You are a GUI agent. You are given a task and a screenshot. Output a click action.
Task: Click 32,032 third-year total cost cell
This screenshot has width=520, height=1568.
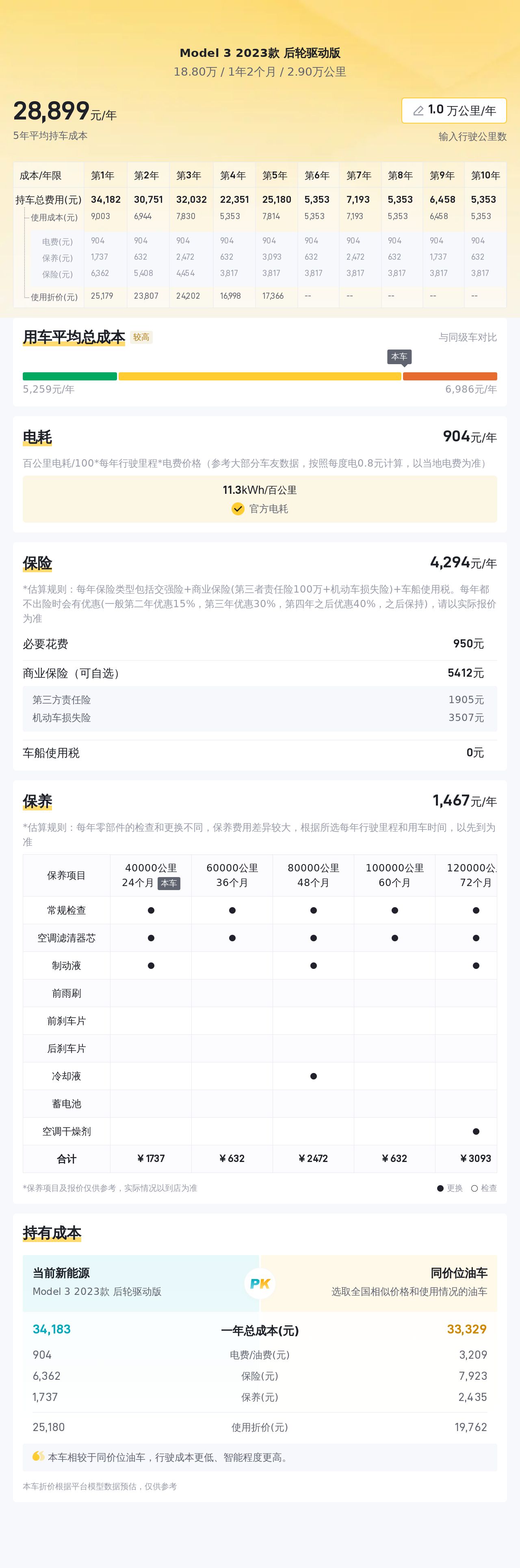pos(192,200)
